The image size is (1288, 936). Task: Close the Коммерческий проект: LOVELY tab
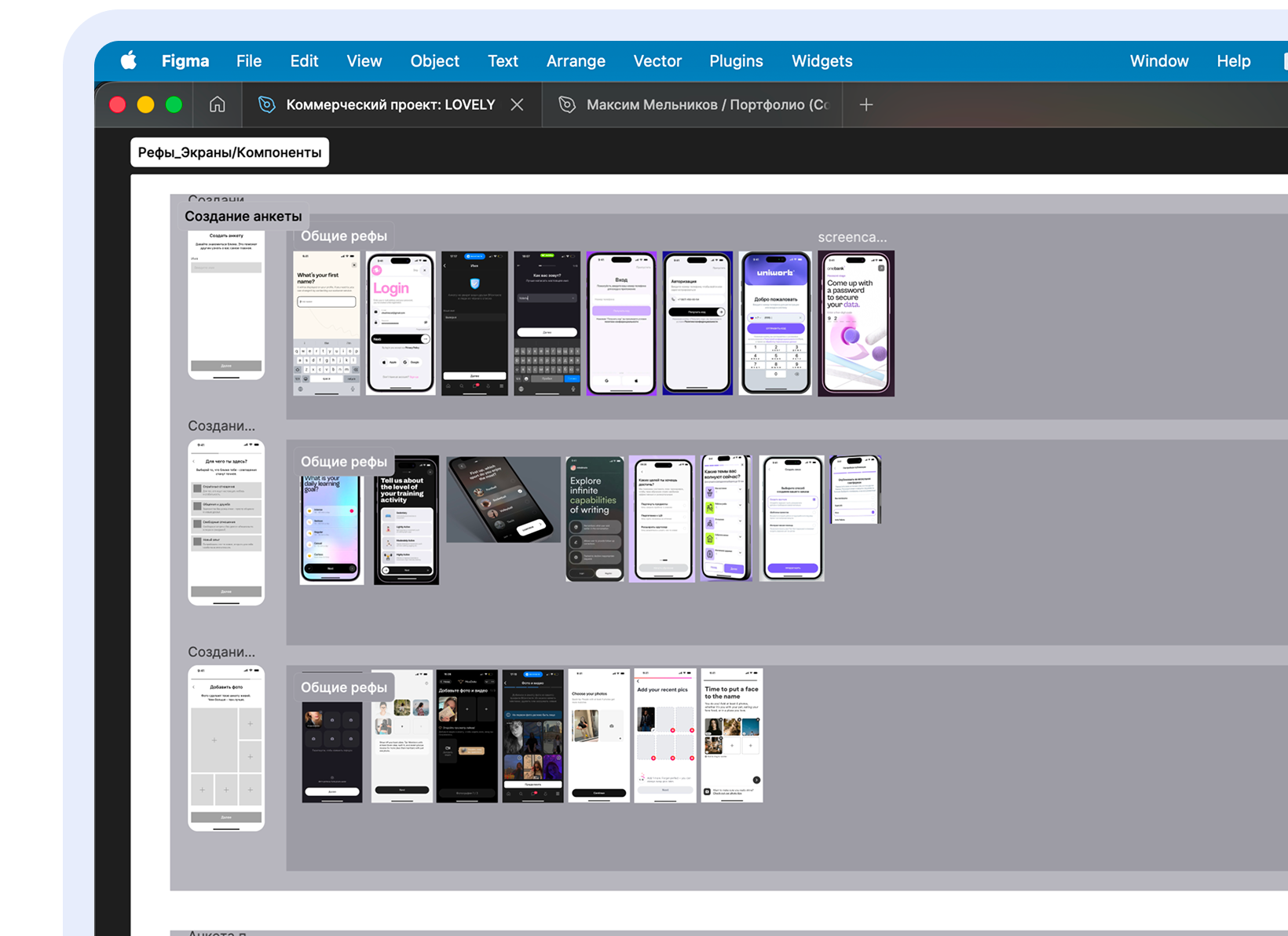click(x=517, y=104)
